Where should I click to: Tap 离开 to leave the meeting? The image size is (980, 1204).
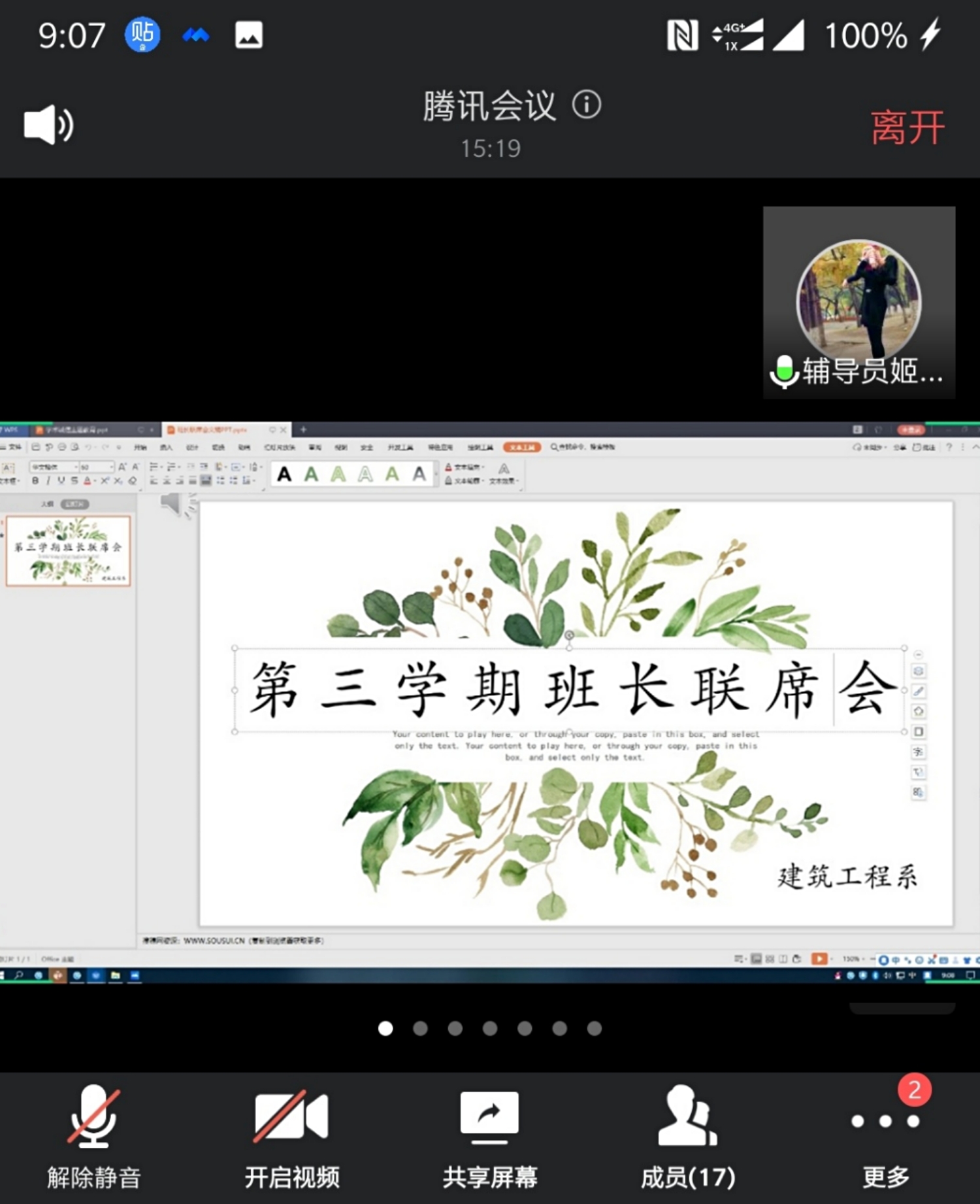(907, 127)
